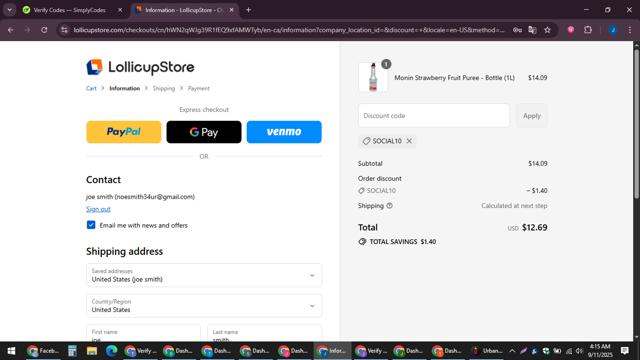This screenshot has height=360, width=640.
Task: Focus the First name field
Action: point(143,333)
